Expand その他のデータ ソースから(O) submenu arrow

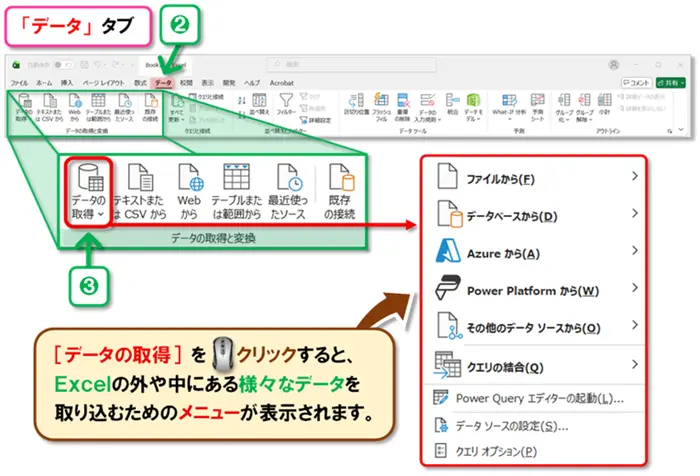click(635, 325)
